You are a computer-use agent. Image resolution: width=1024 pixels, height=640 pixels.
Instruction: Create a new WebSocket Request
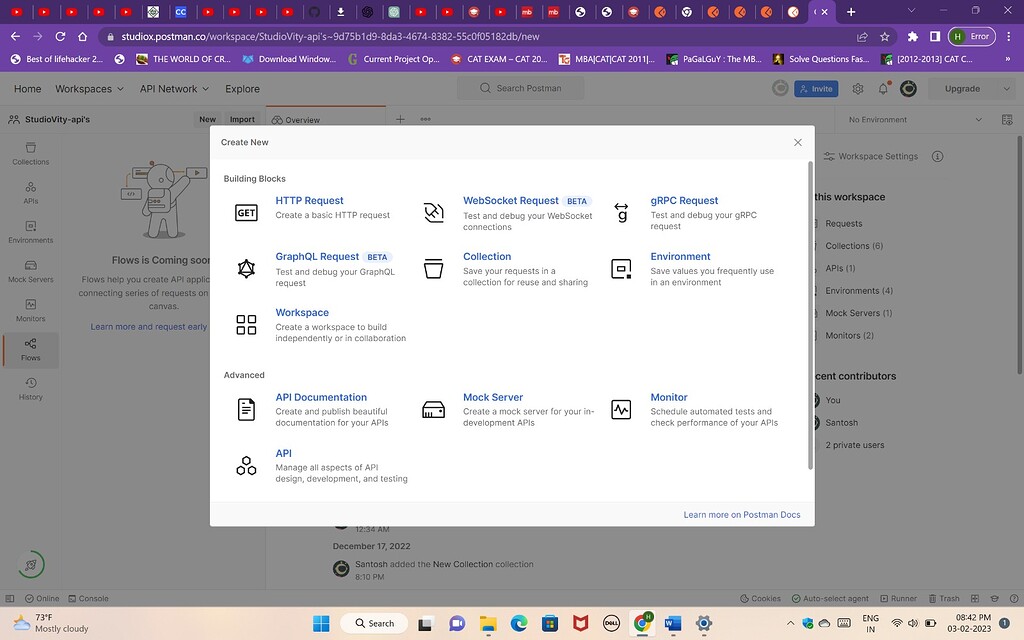tap(510, 200)
